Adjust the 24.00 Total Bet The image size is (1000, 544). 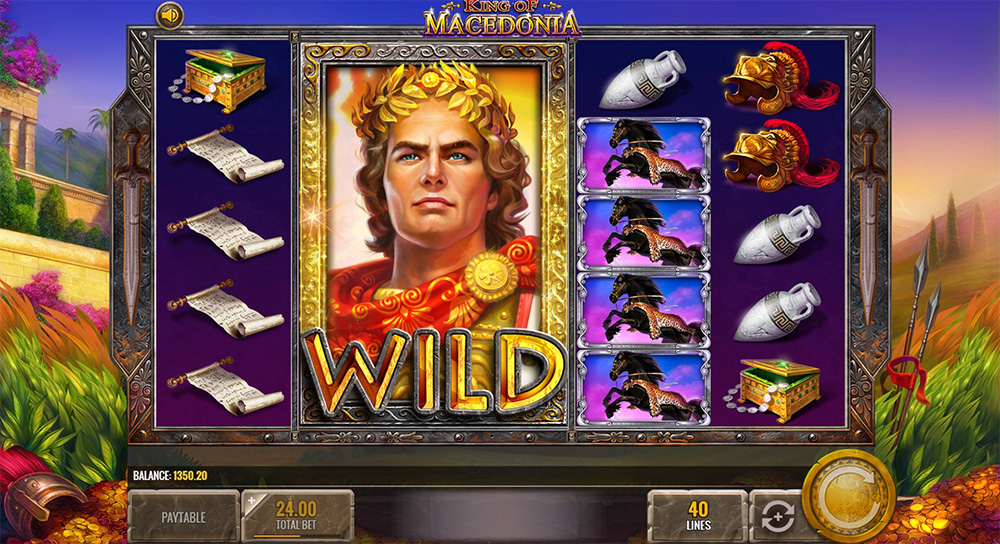pos(297,517)
